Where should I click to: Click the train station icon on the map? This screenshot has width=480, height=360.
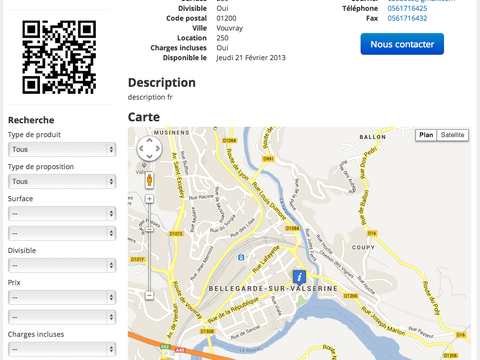[x=241, y=257]
